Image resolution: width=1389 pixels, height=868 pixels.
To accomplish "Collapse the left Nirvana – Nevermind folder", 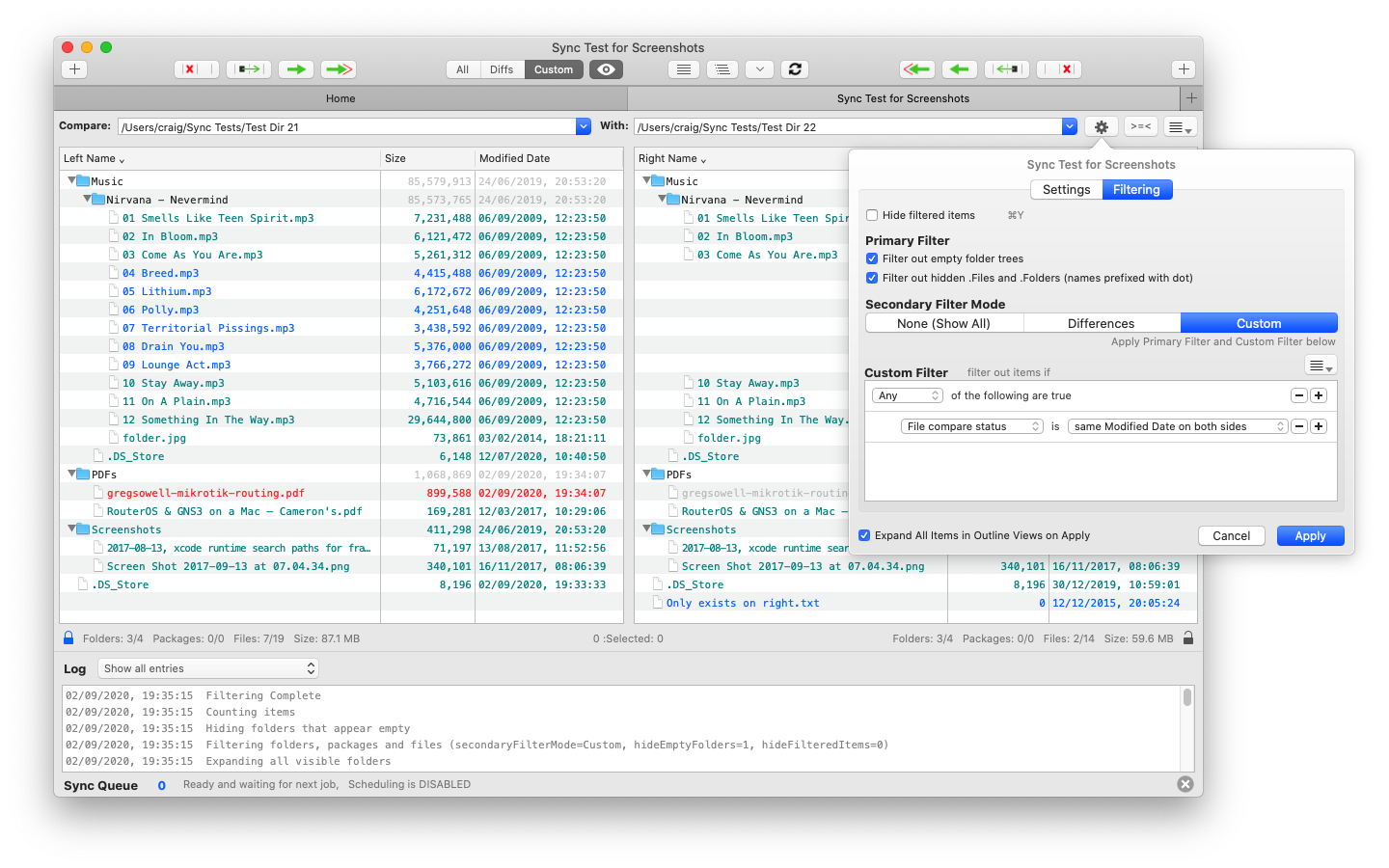I will point(87,200).
